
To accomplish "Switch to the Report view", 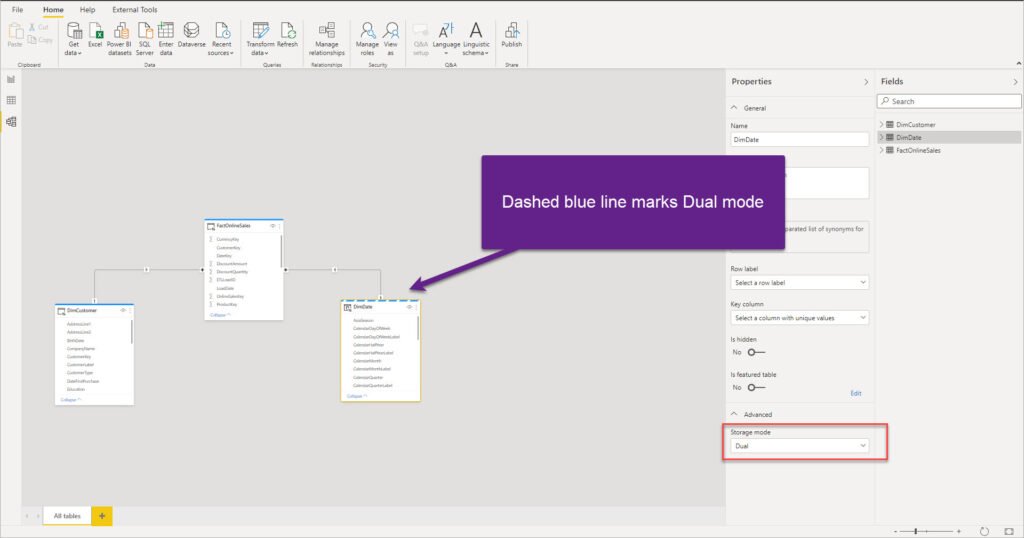I will 11,79.
